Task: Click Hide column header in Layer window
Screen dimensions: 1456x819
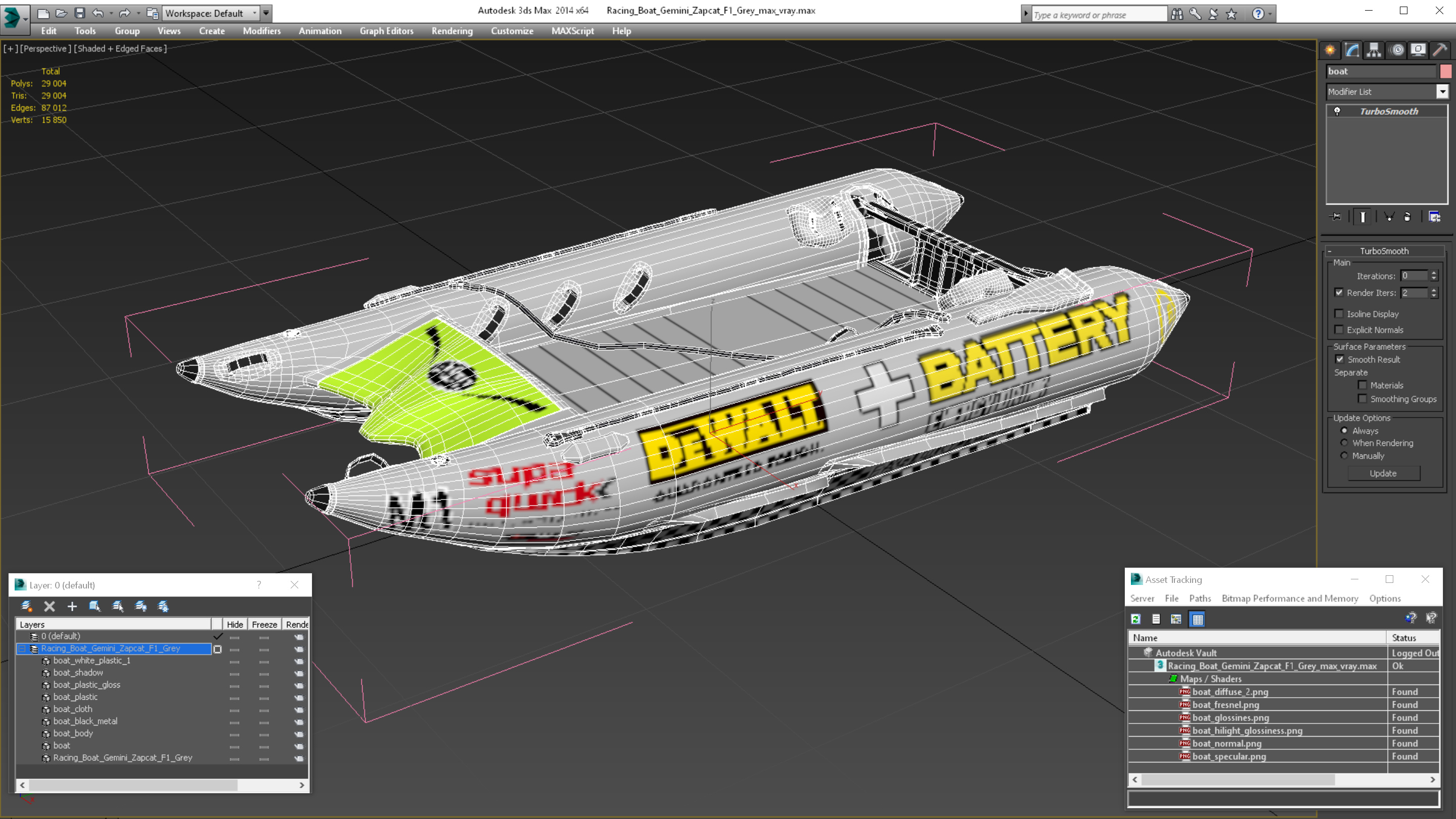Action: tap(235, 624)
